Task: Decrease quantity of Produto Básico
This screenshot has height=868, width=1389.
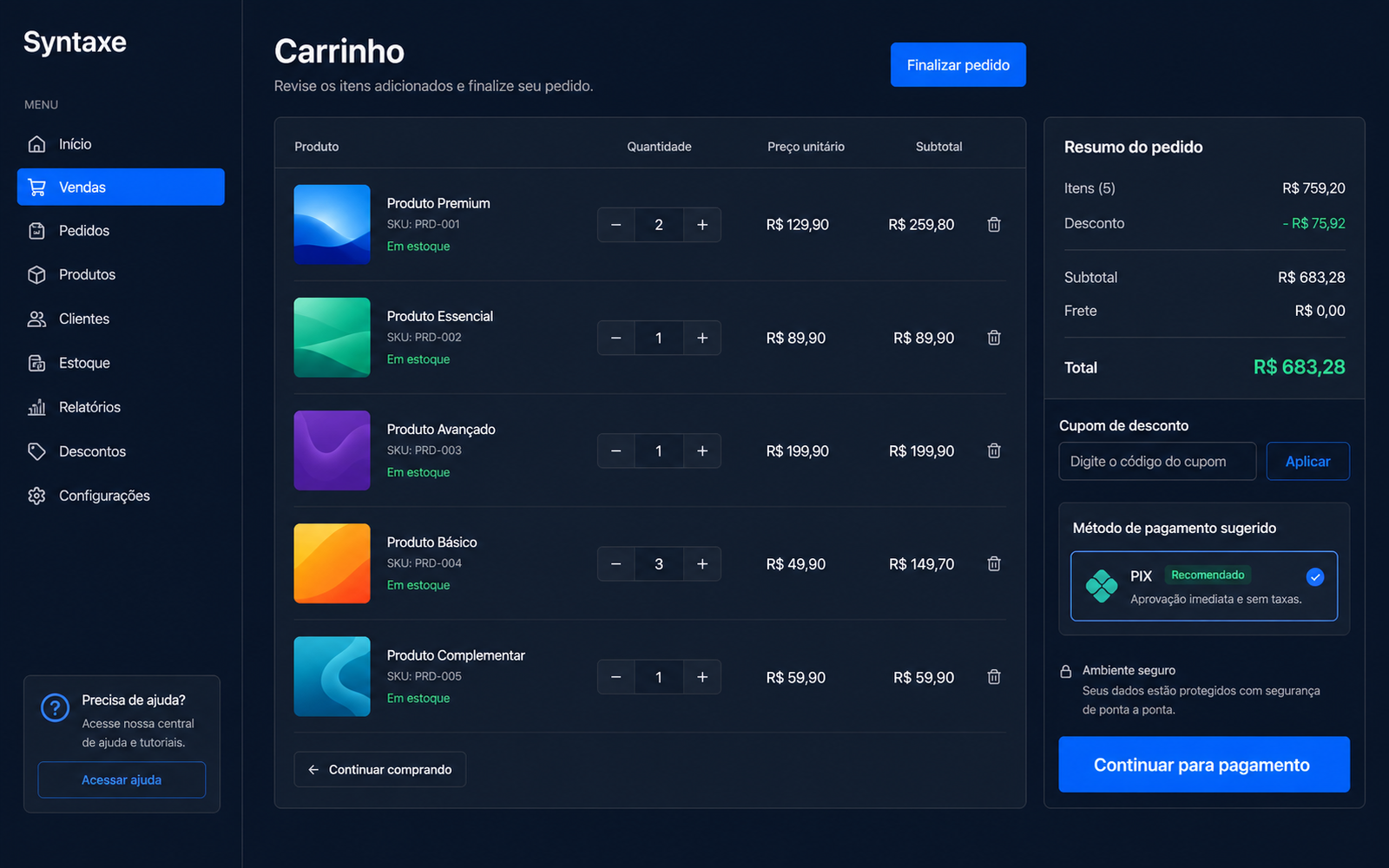Action: click(616, 563)
